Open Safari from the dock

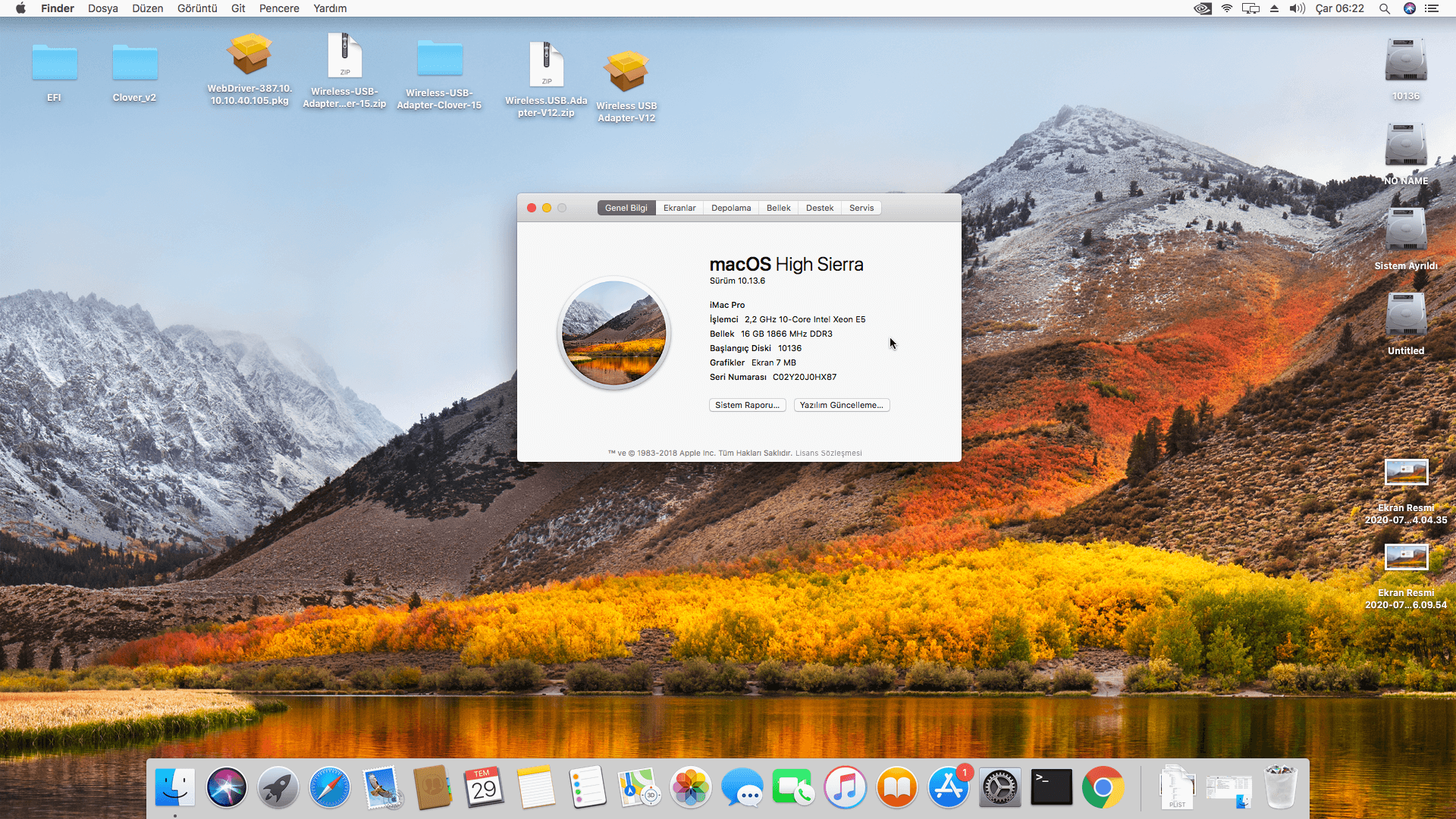[329, 788]
